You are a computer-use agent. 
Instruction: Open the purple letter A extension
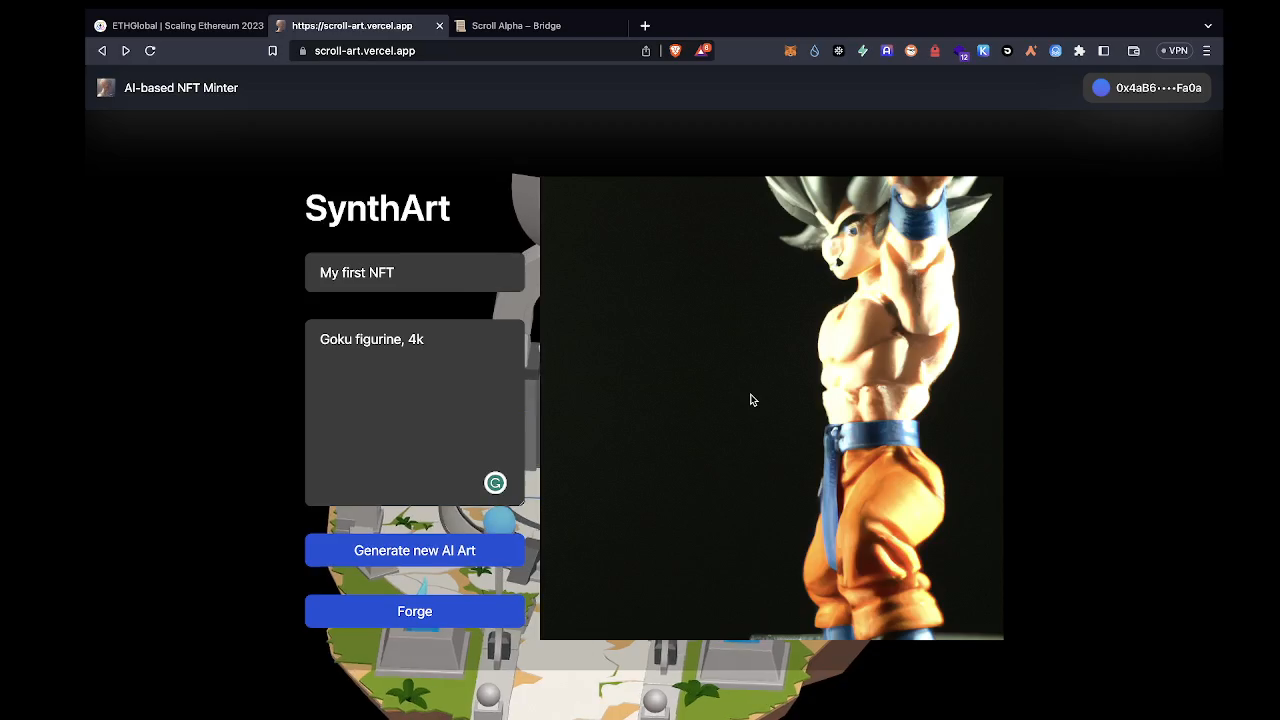click(886, 51)
